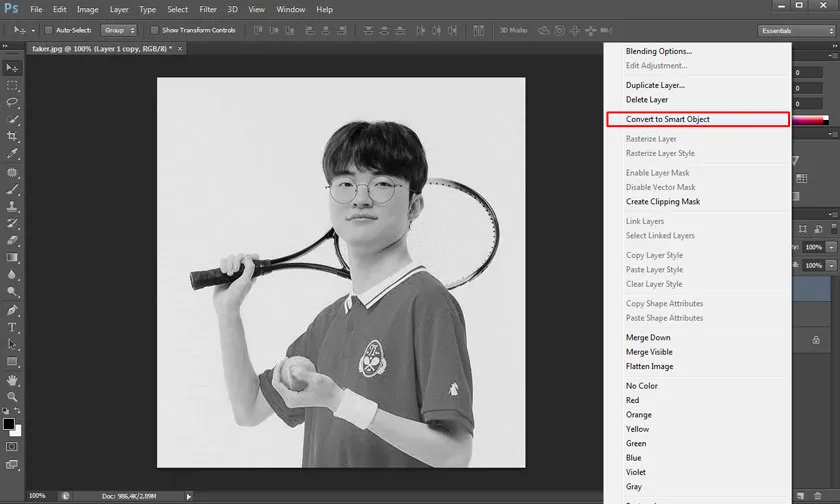
Task: Select the Quick Selection tool
Action: tap(12, 119)
